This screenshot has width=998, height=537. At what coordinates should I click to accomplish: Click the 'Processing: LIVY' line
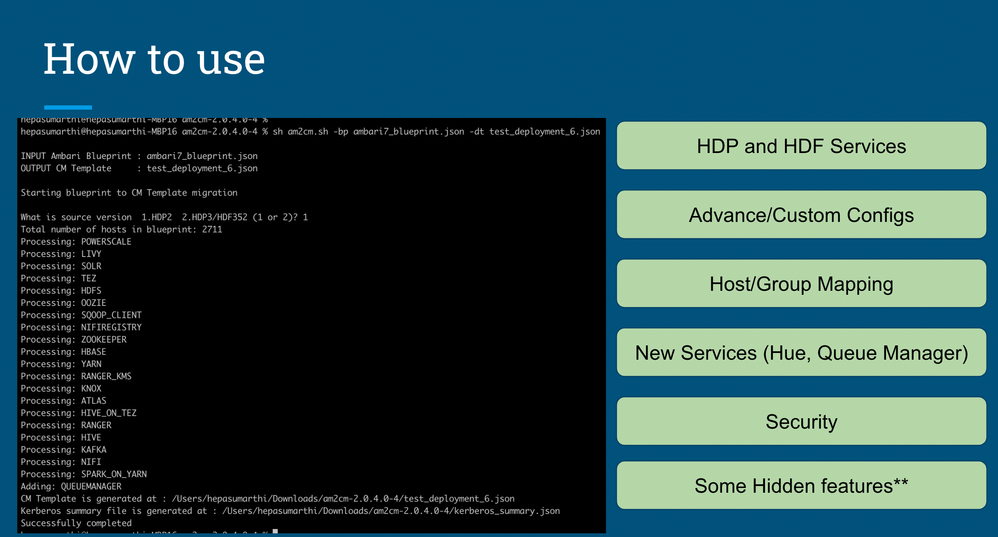click(x=60, y=254)
